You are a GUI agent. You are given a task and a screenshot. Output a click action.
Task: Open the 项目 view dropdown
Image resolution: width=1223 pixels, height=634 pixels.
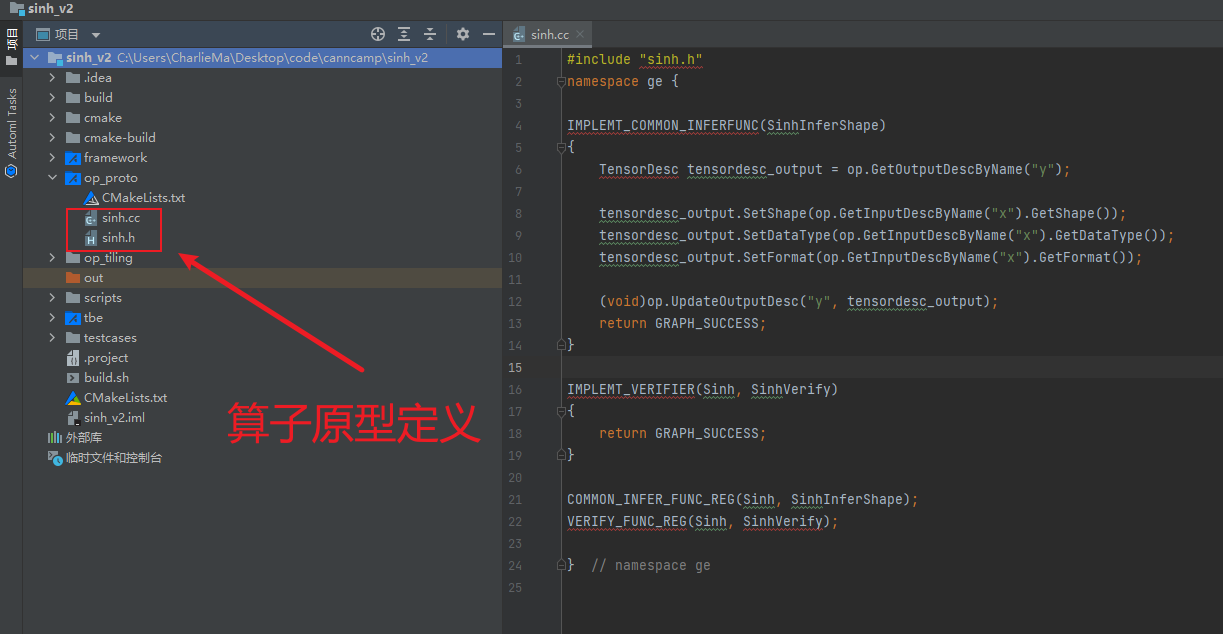point(95,35)
